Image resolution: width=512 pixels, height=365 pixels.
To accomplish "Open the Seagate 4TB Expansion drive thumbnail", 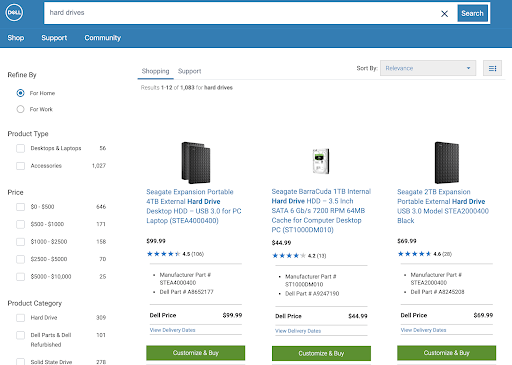I will point(196,163).
